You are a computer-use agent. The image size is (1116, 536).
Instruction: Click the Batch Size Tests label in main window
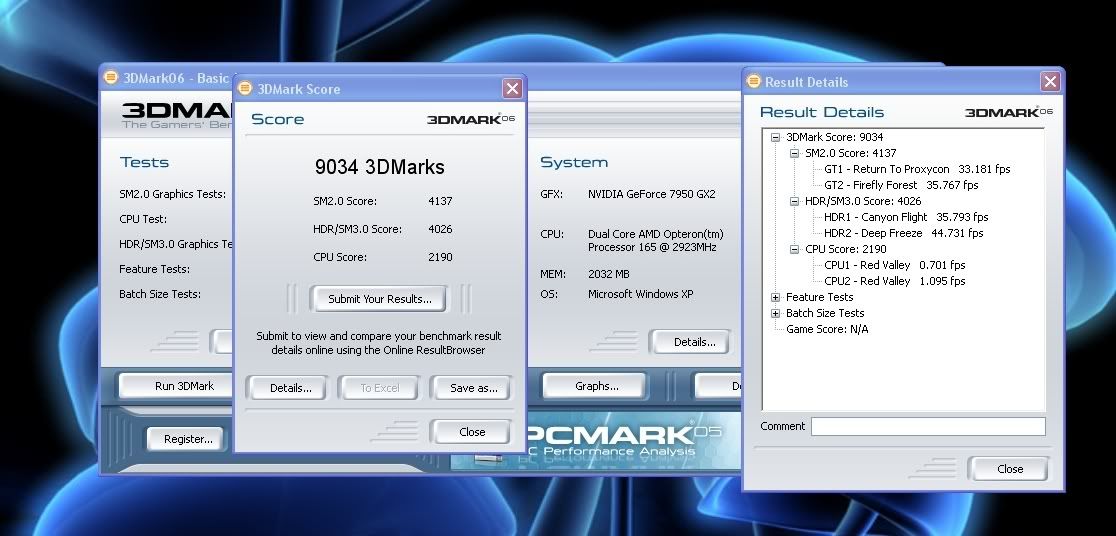[x=159, y=294]
